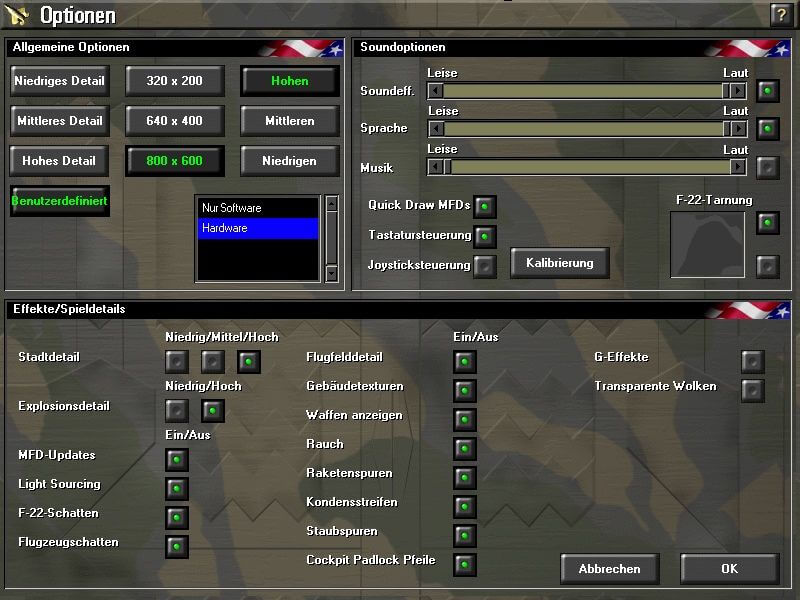Set resolution to 800 x 600
Image resolution: width=800 pixels, height=600 pixels.
click(174, 161)
